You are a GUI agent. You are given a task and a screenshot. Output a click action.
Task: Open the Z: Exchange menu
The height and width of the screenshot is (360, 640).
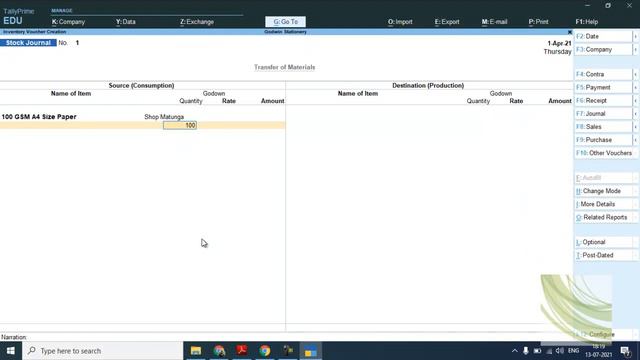(x=197, y=22)
